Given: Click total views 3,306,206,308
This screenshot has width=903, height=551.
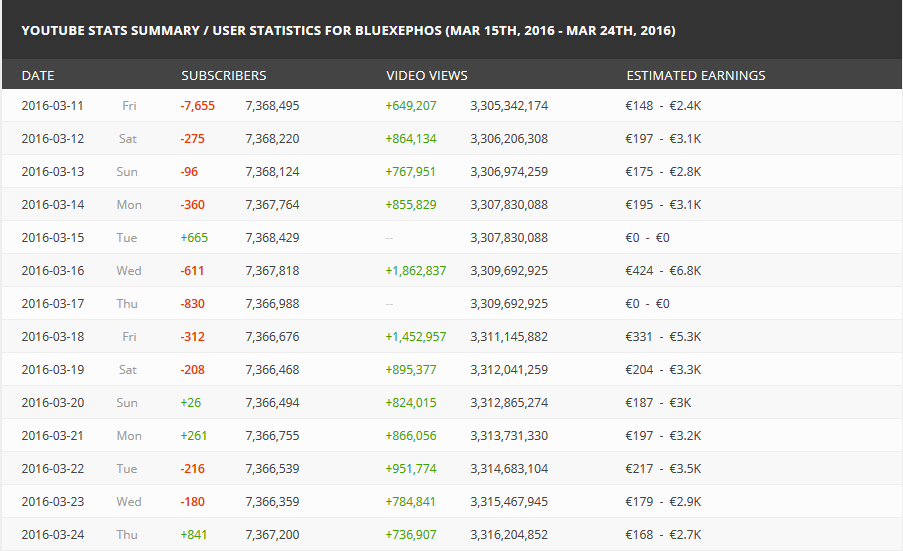Looking at the screenshot, I should 509,139.
